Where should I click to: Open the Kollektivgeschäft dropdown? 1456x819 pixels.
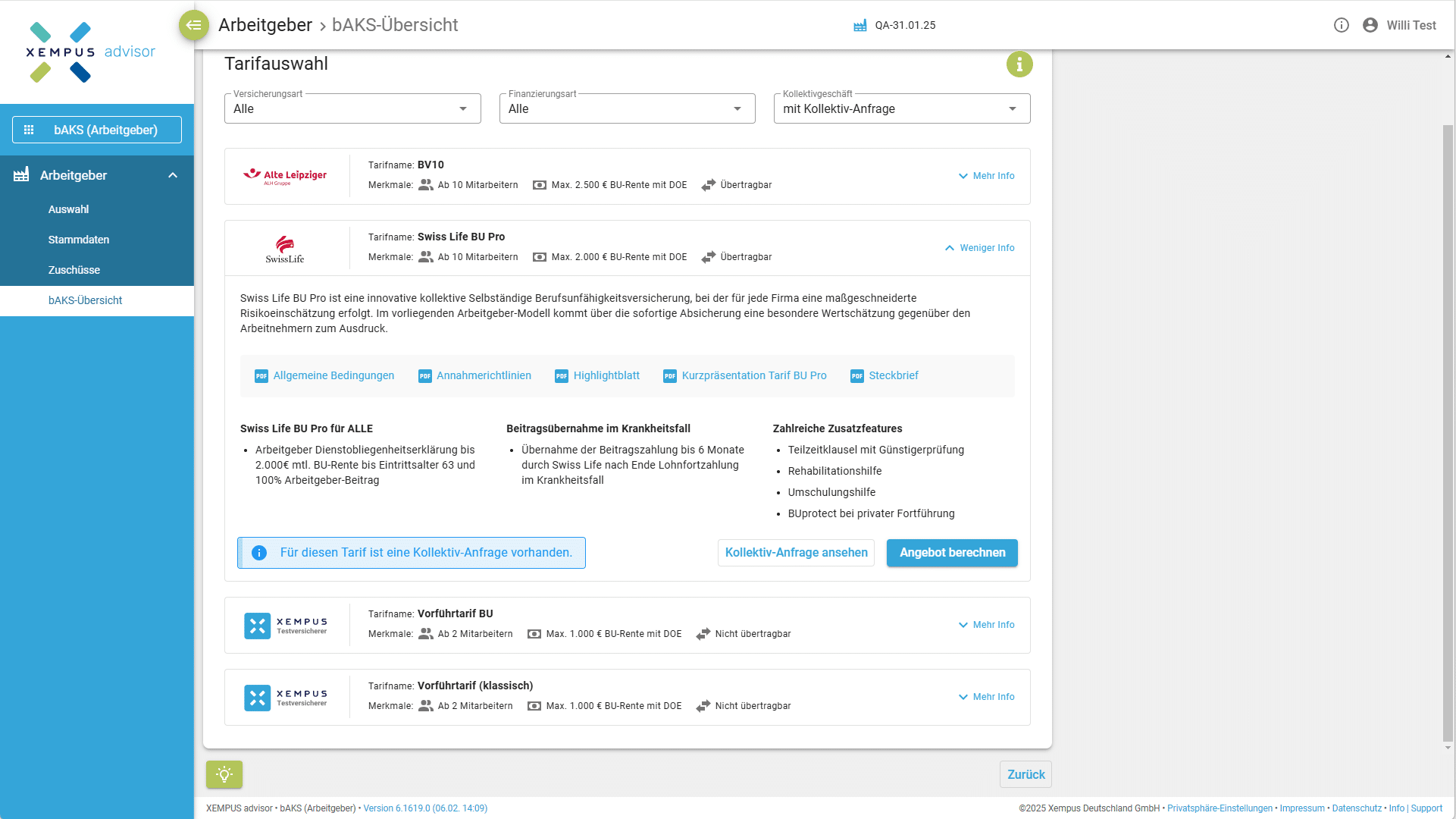901,108
